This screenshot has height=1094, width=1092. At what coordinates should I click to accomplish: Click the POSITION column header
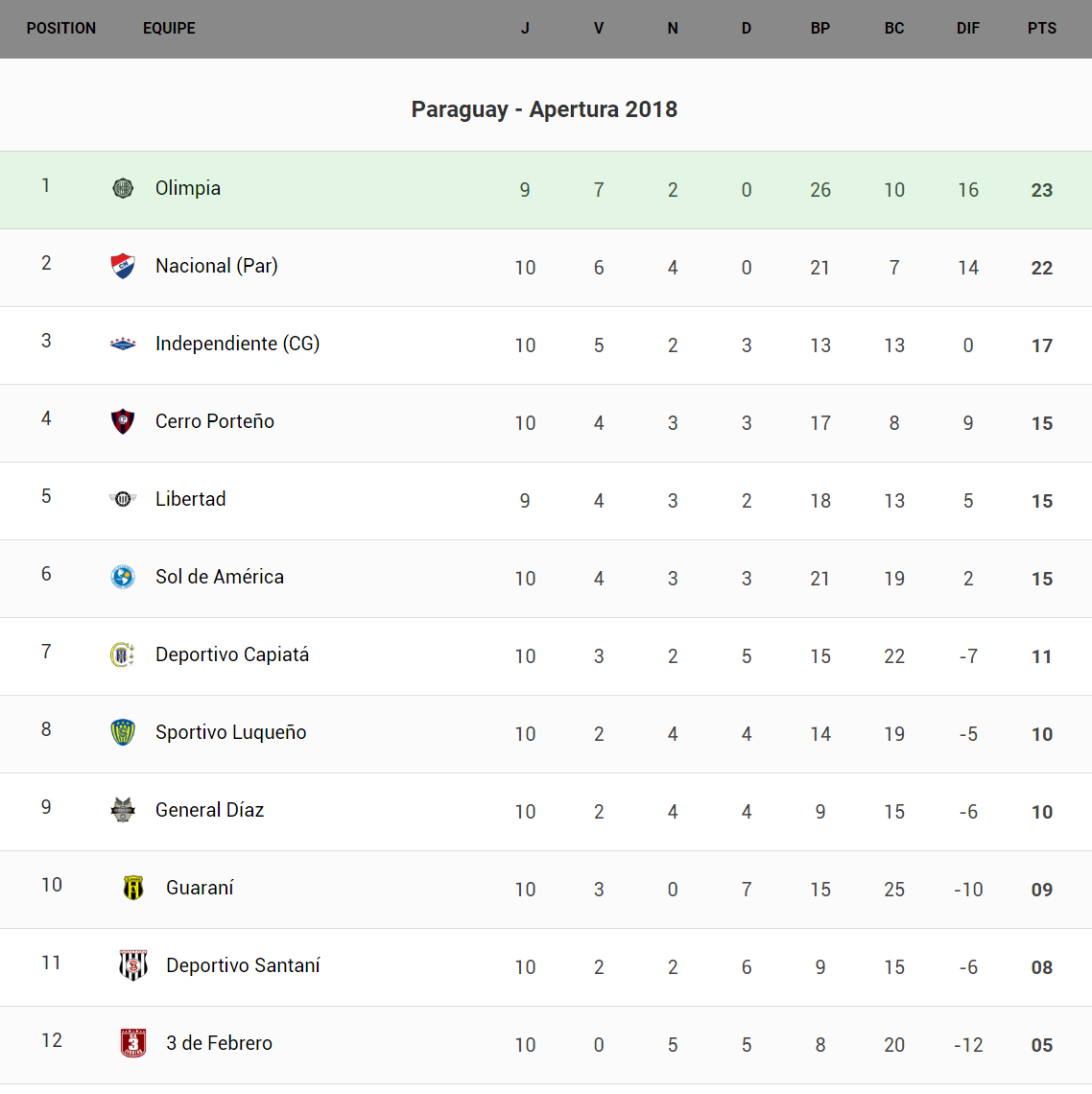[x=61, y=29]
